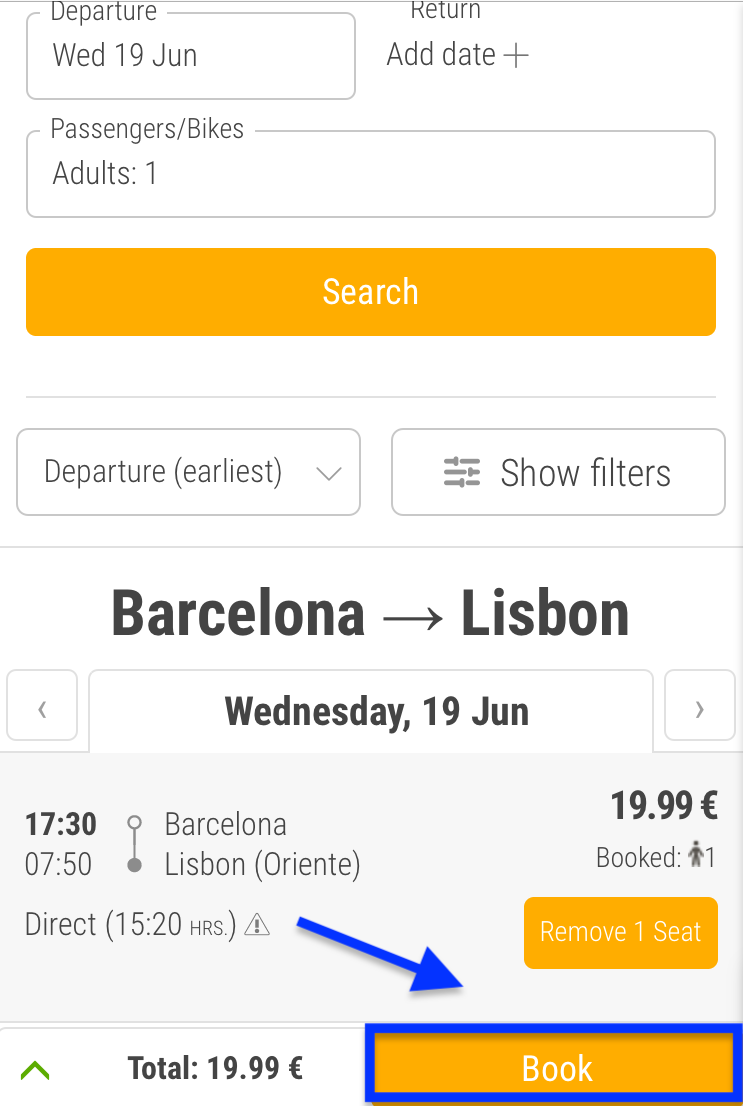Viewport: 743px width, 1106px height.
Task: Go to the next day arrow
Action: [x=699, y=705]
